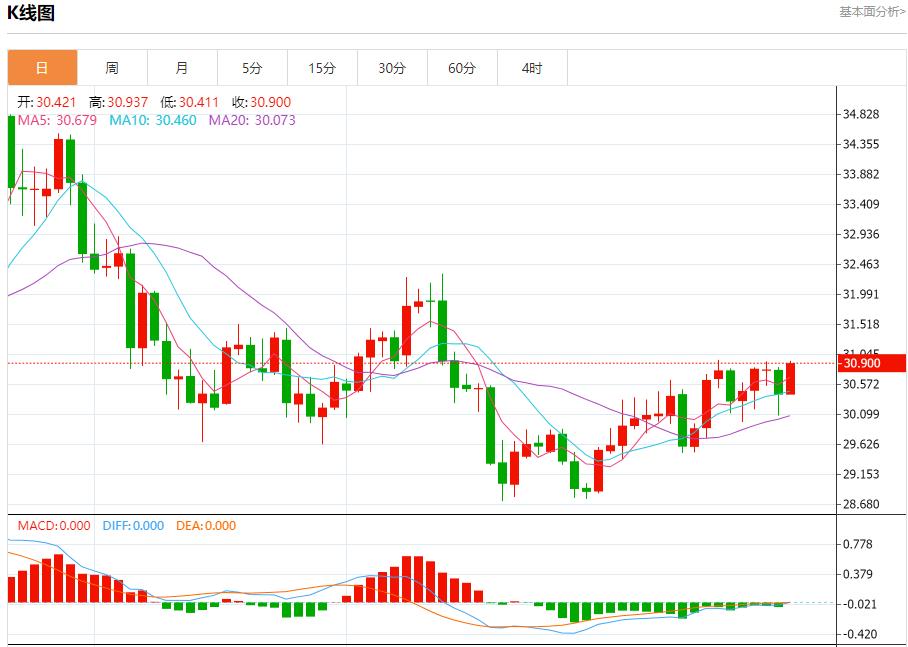Switch to the 周 weekly tab
Viewport: 908px width, 647px height.
(x=112, y=68)
